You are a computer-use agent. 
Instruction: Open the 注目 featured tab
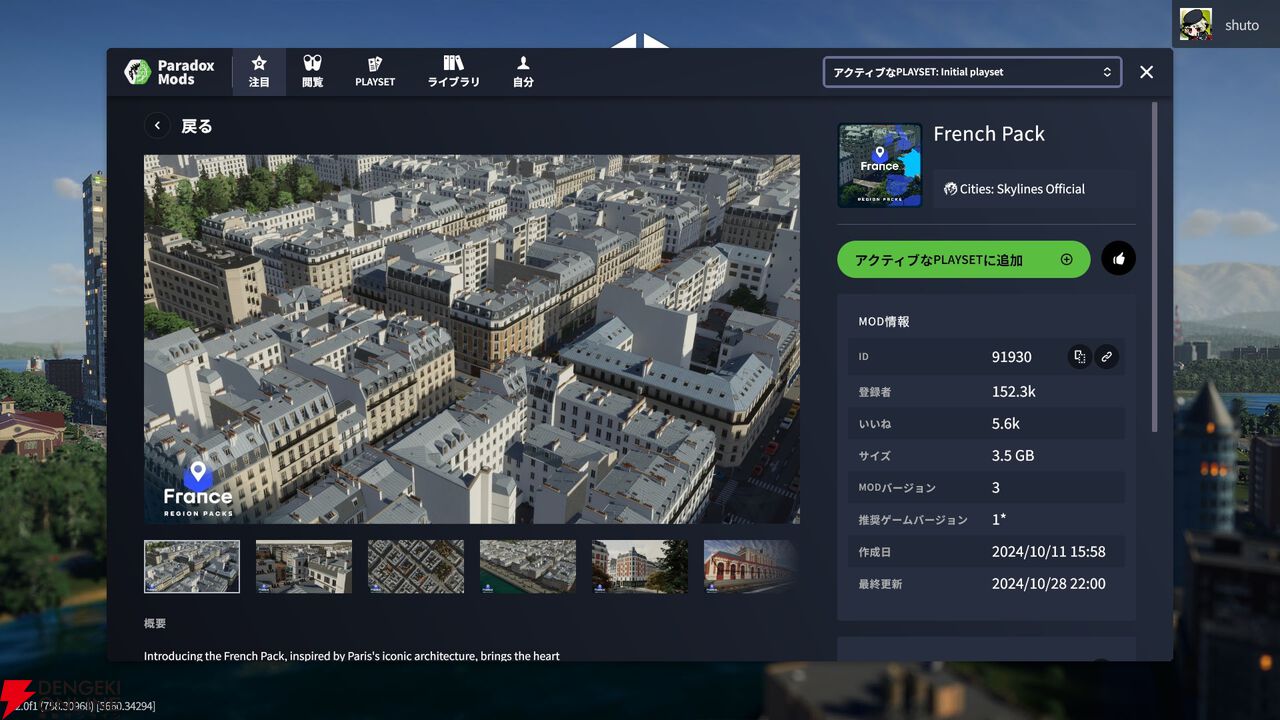259,72
